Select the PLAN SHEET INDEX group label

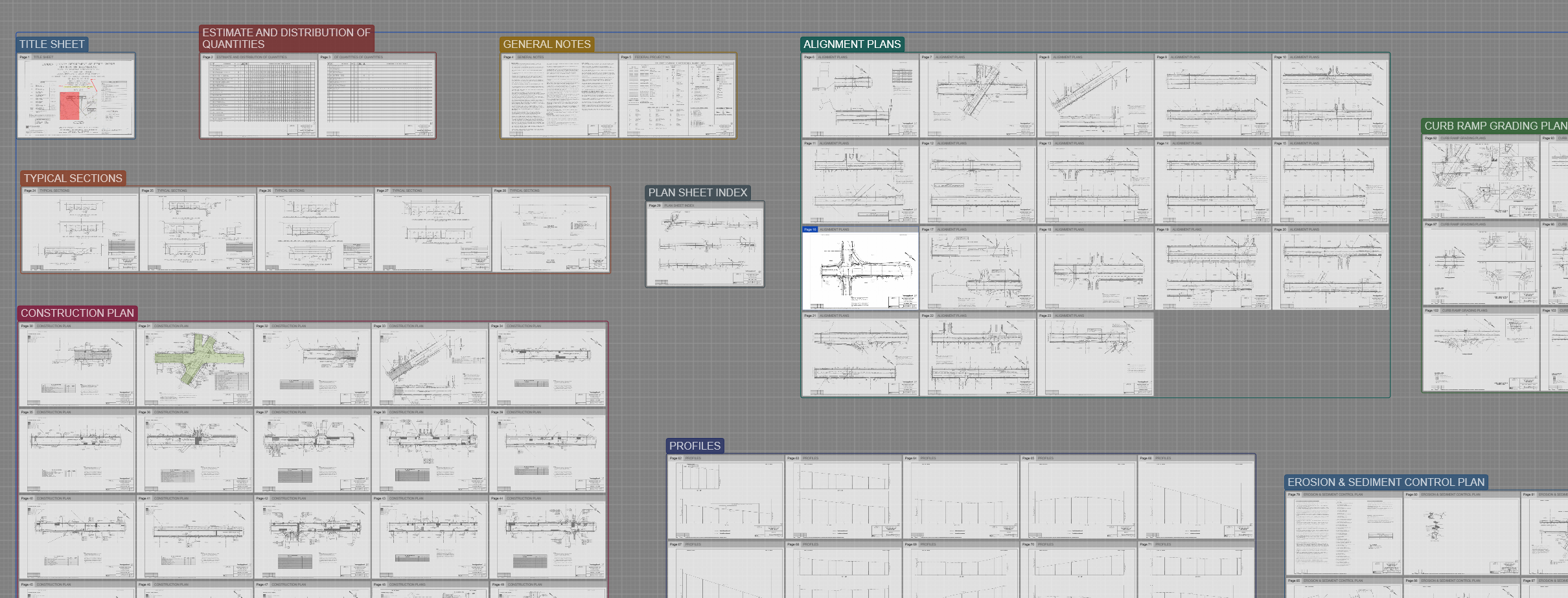[698, 192]
